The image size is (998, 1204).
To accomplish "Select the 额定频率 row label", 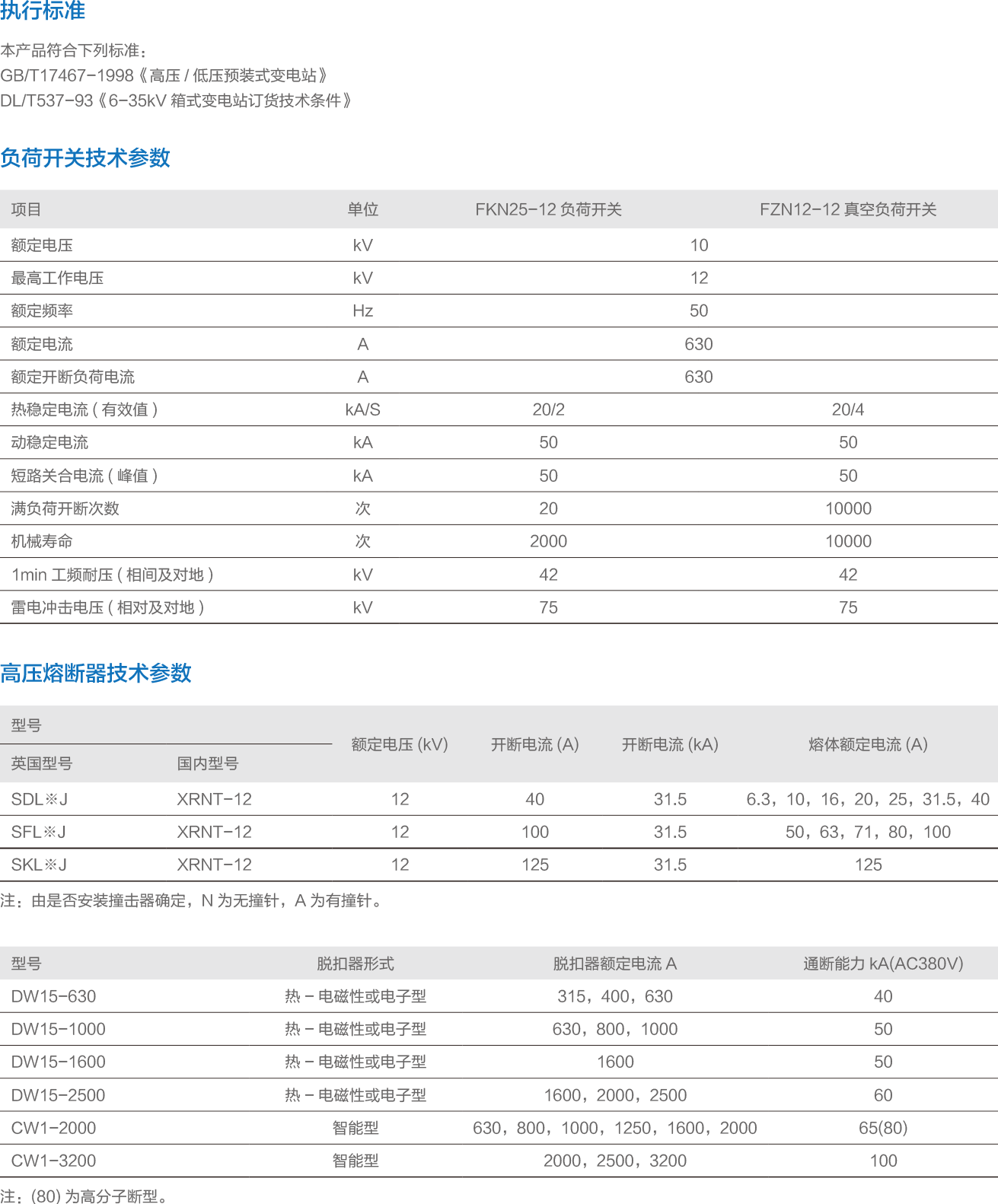I will click(x=42, y=311).
